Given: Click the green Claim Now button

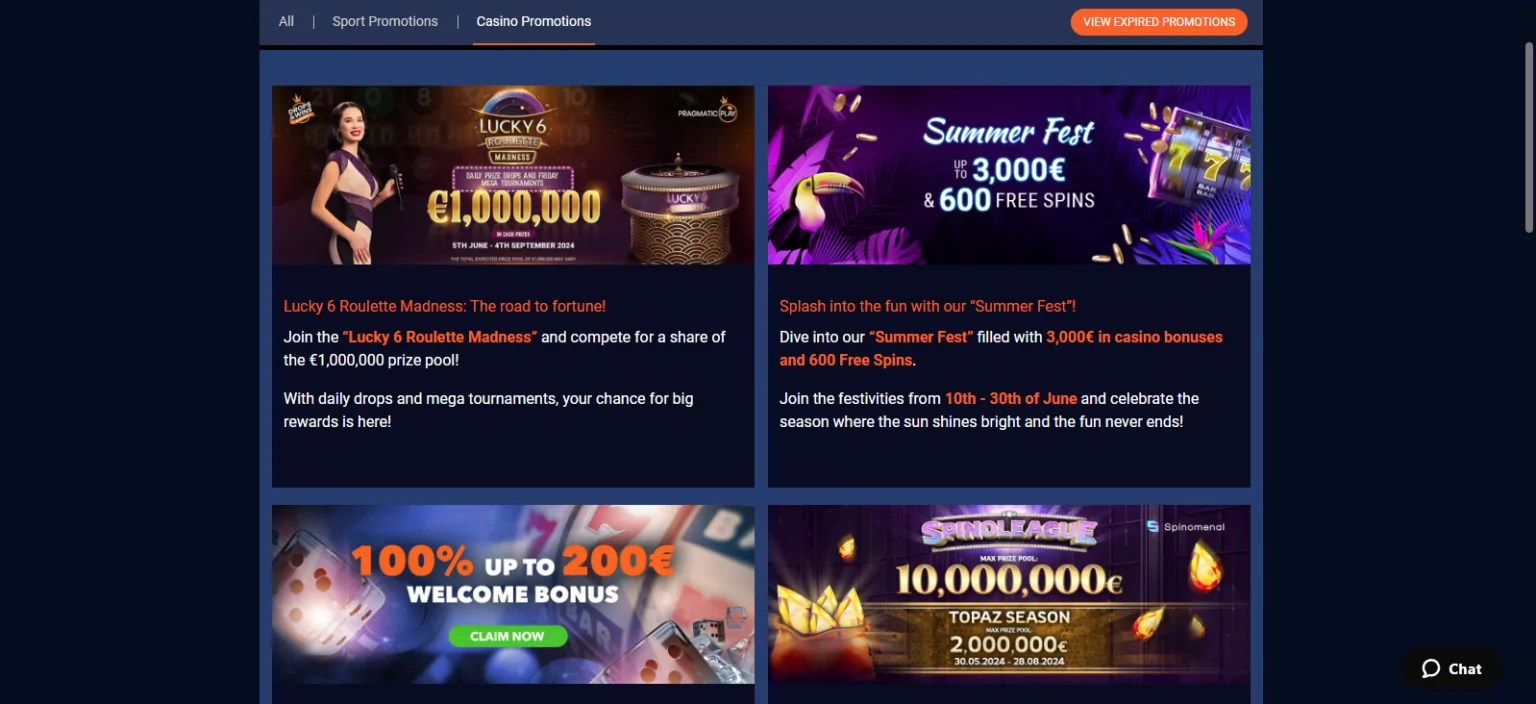Looking at the screenshot, I should click(x=507, y=636).
